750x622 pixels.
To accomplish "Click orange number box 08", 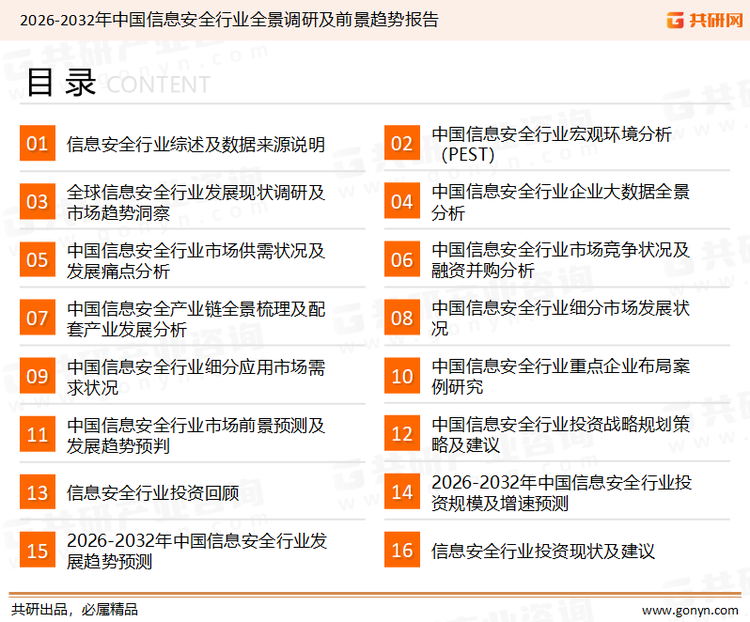I will click(402, 318).
